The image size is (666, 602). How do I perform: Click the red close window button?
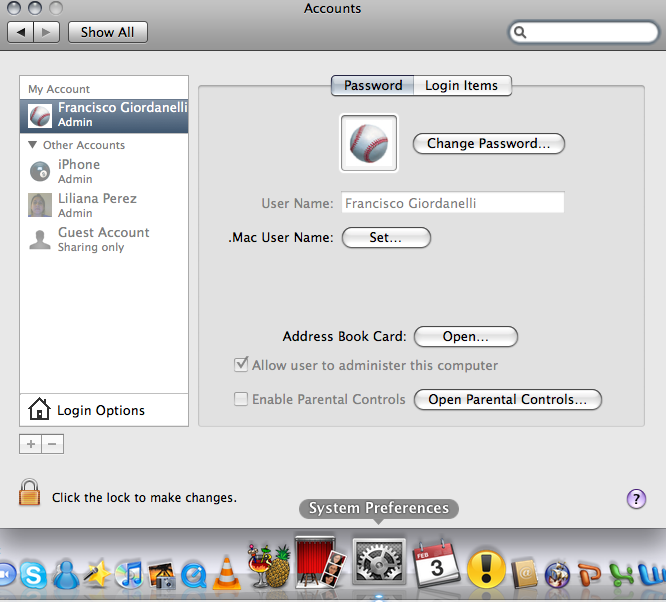click(x=14, y=8)
